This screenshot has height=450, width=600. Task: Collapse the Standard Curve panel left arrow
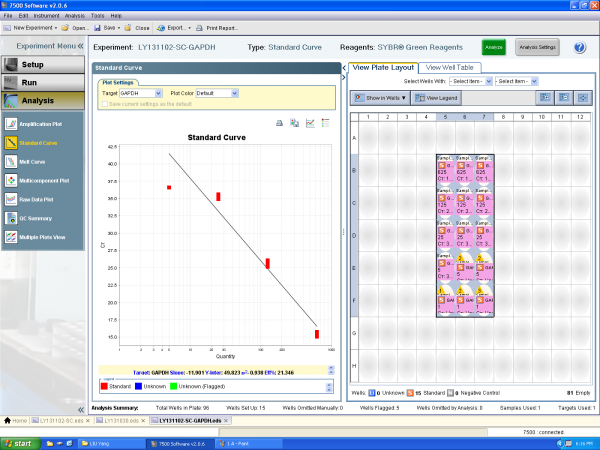[x=344, y=68]
